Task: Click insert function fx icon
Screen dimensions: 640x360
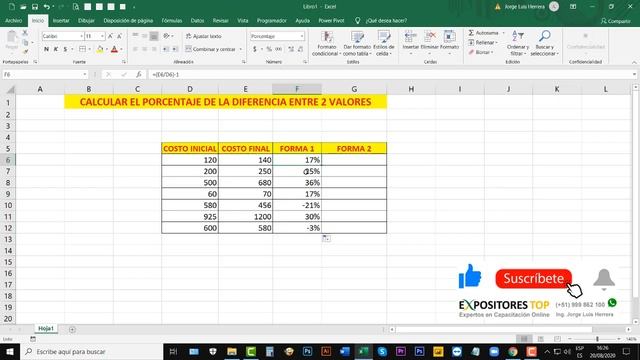Action: pyautogui.click(x=139, y=75)
